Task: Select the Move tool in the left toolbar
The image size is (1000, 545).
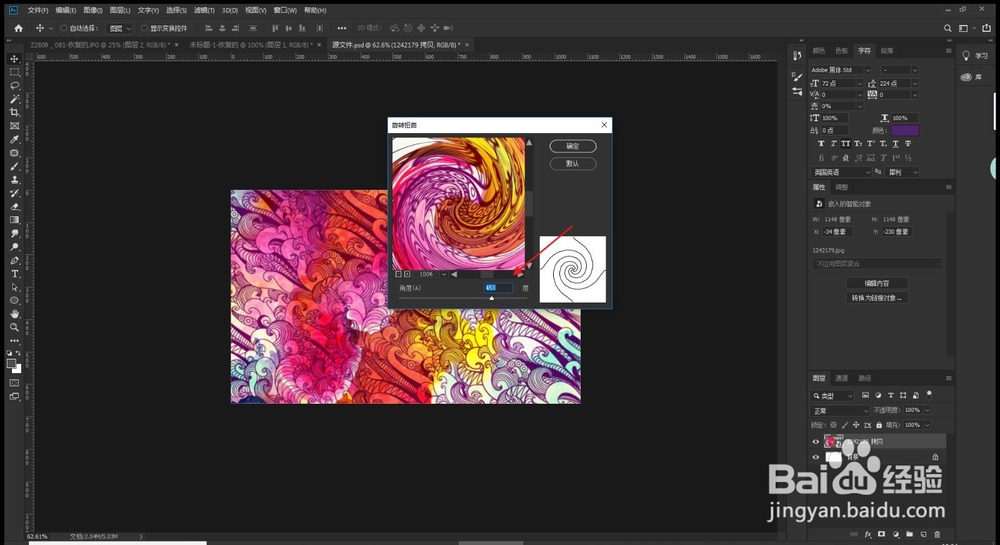Action: pyautogui.click(x=14, y=59)
